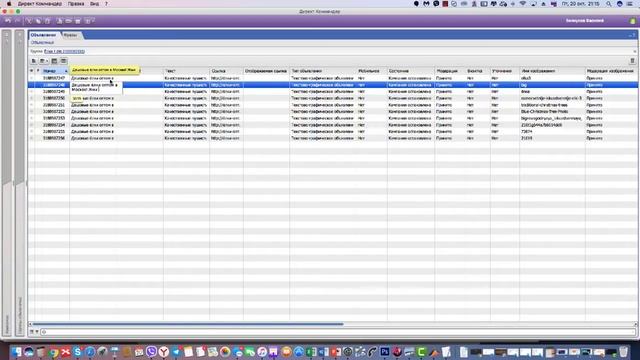Click the Имя изображения column header

tap(552, 71)
